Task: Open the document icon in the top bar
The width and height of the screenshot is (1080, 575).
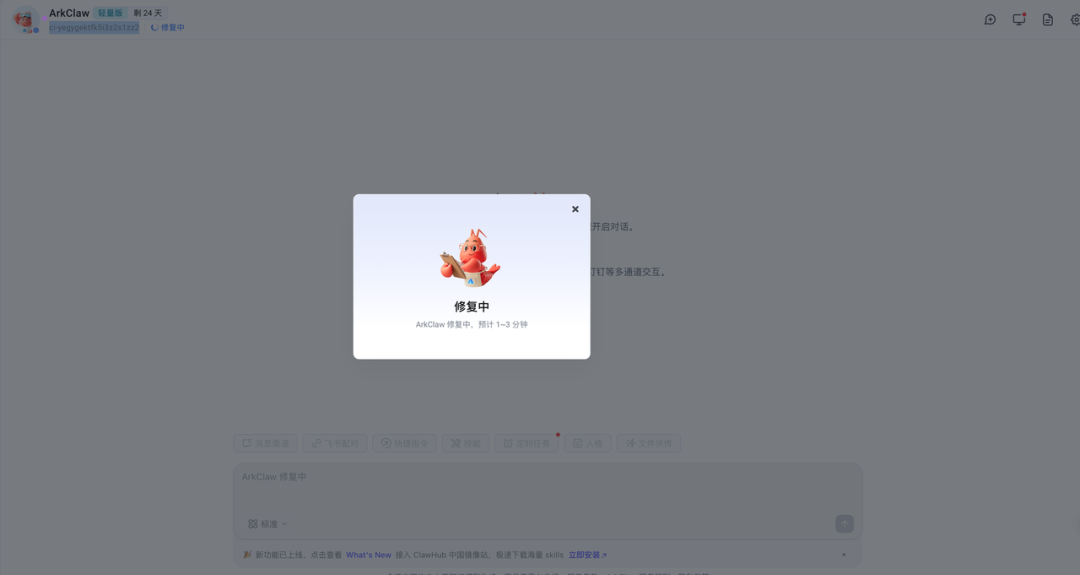Action: point(1048,20)
